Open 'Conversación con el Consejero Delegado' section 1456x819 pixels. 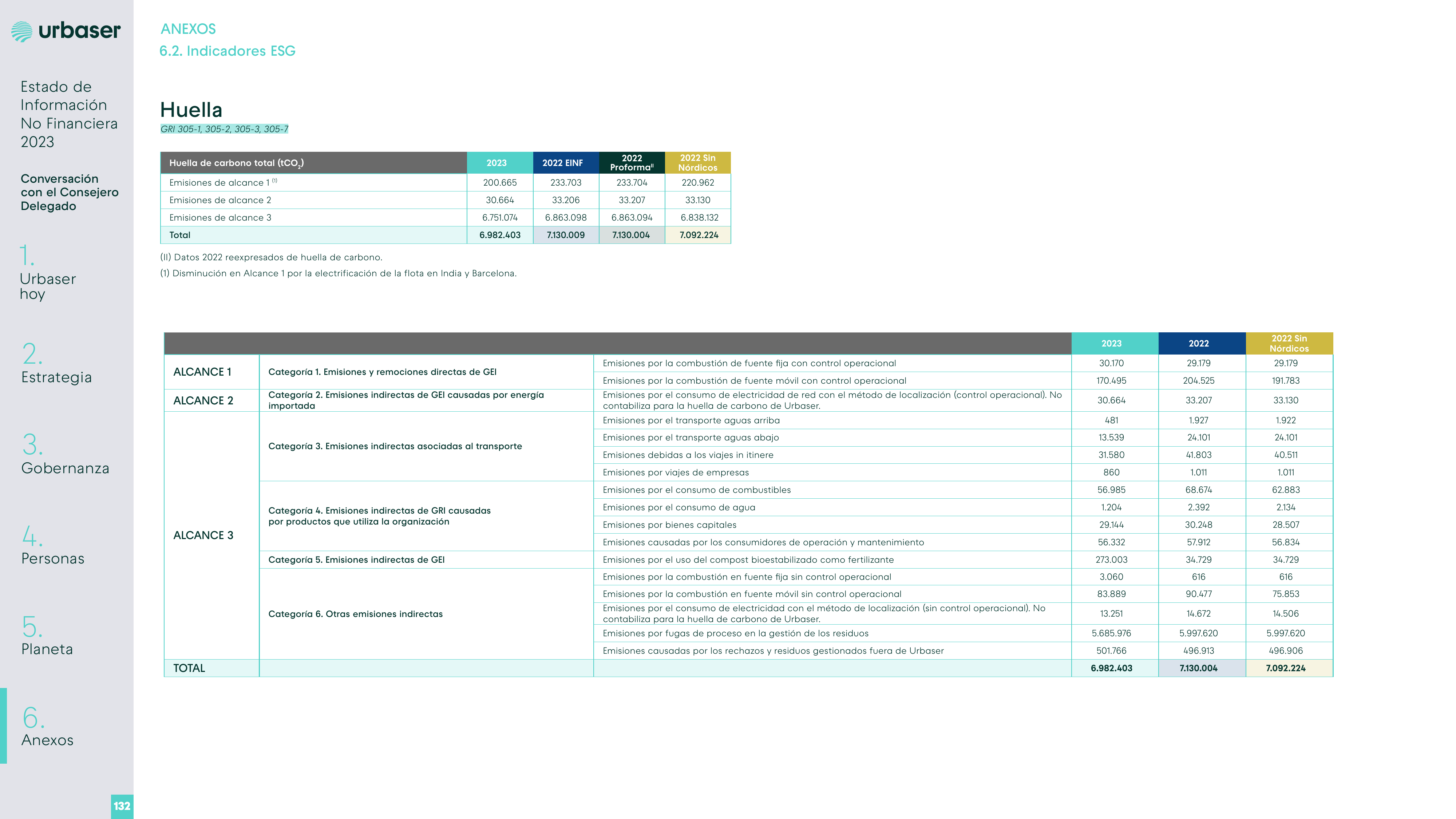[70, 192]
